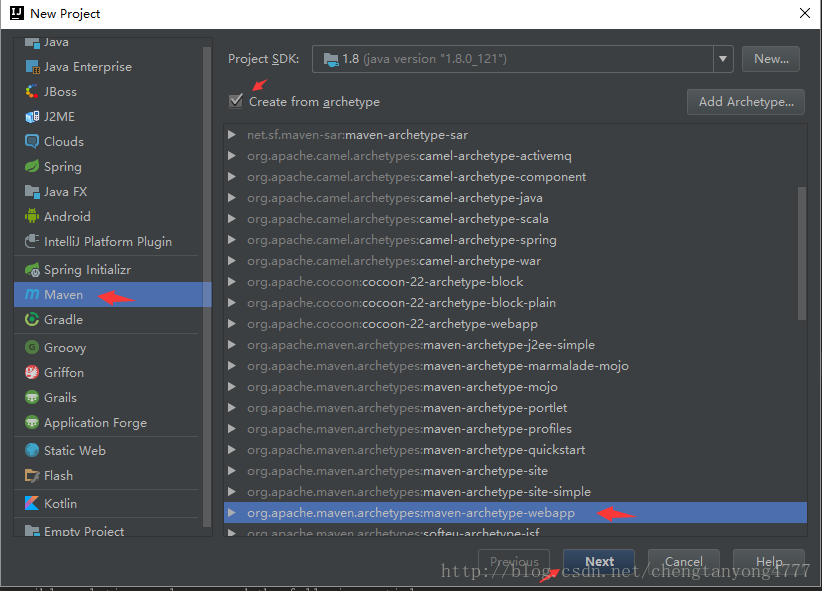Viewport: 822px width, 591px height.
Task: Click the Static Web globe icon
Action: (32, 450)
